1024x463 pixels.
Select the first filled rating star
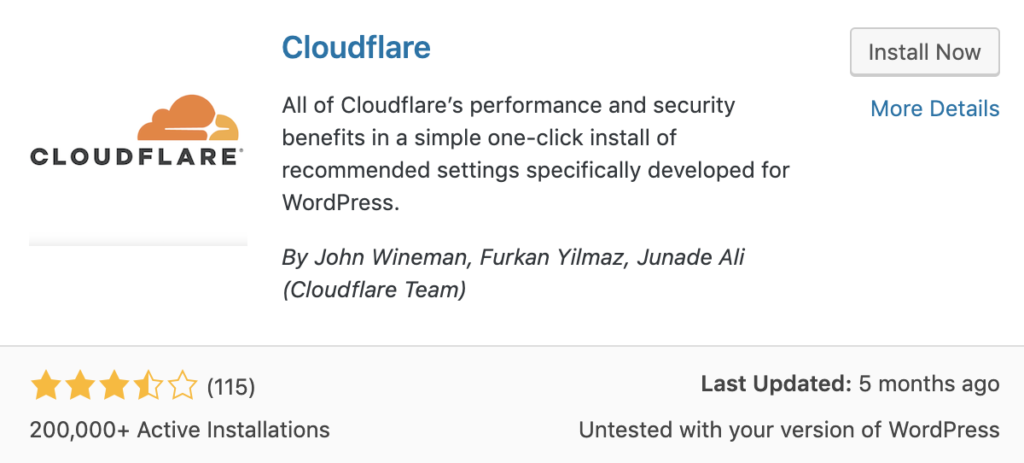(45, 386)
